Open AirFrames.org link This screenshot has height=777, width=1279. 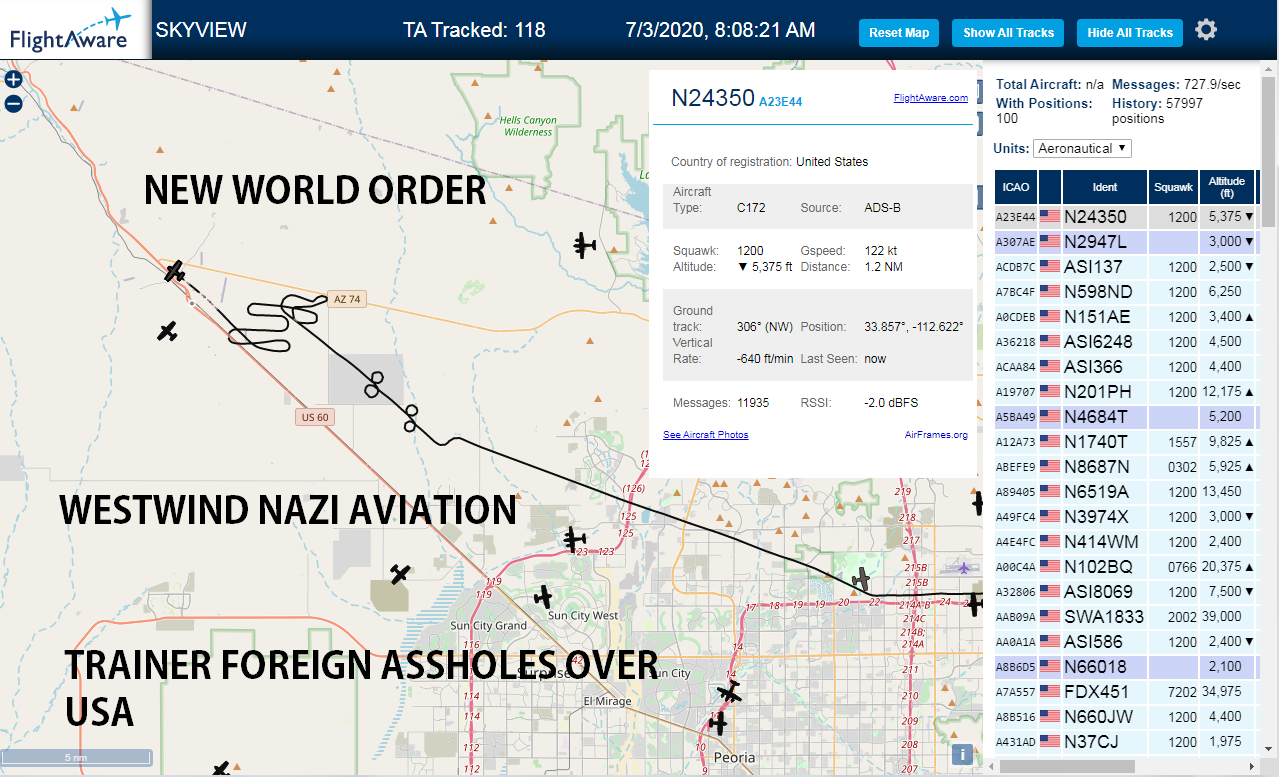pyautogui.click(x=936, y=435)
